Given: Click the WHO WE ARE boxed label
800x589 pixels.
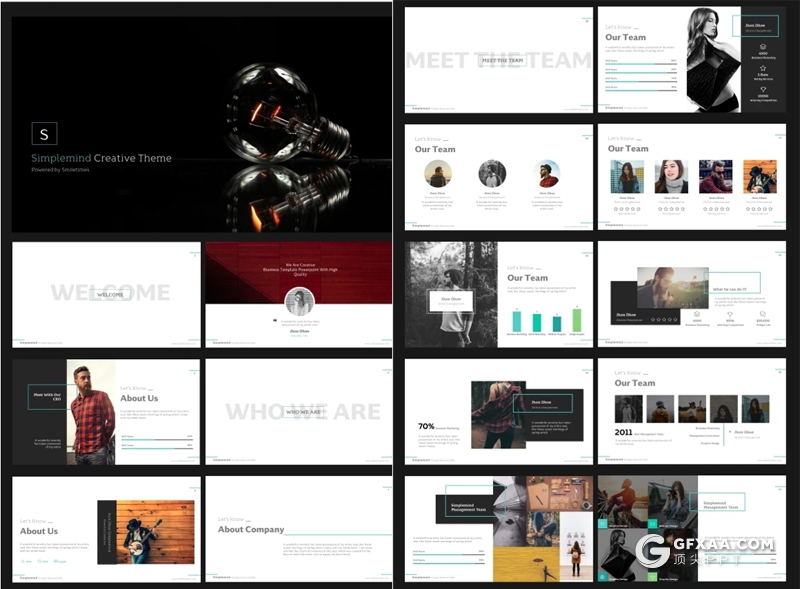Looking at the screenshot, I should point(304,411).
